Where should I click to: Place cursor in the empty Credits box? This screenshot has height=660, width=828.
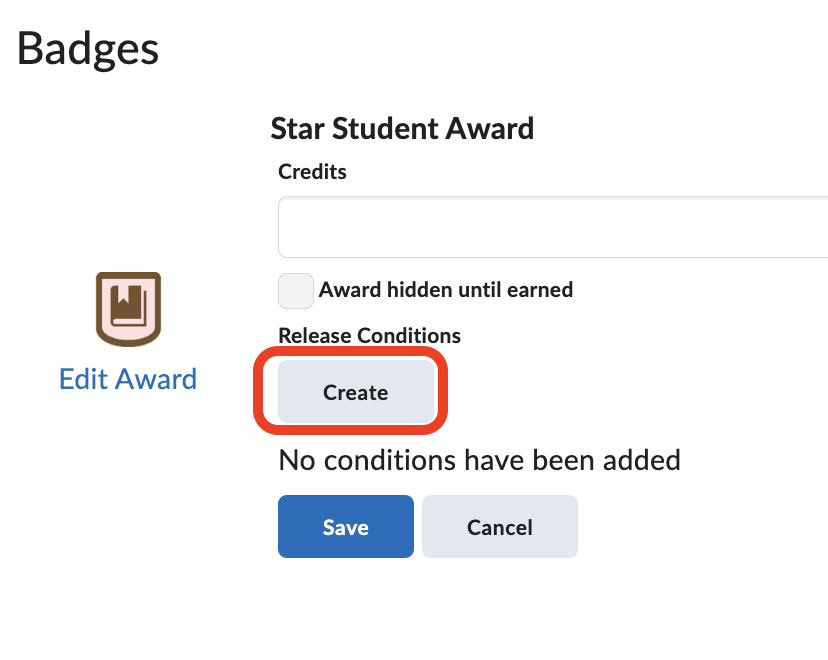click(x=552, y=227)
